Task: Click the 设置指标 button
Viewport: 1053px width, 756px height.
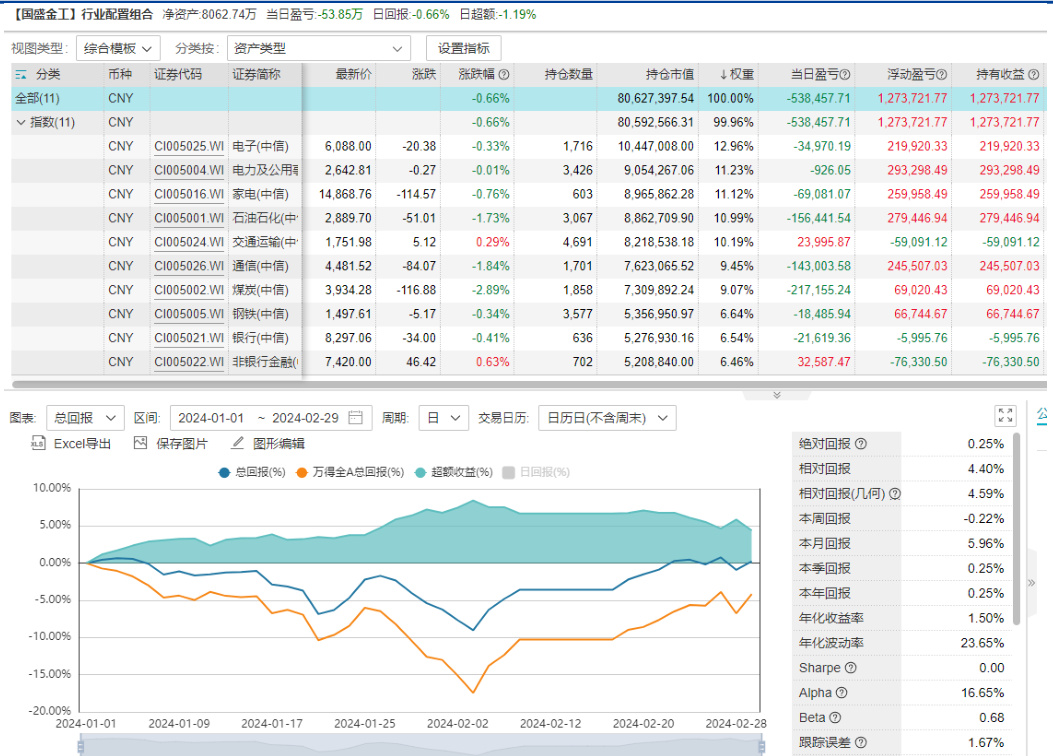Action: (x=463, y=48)
